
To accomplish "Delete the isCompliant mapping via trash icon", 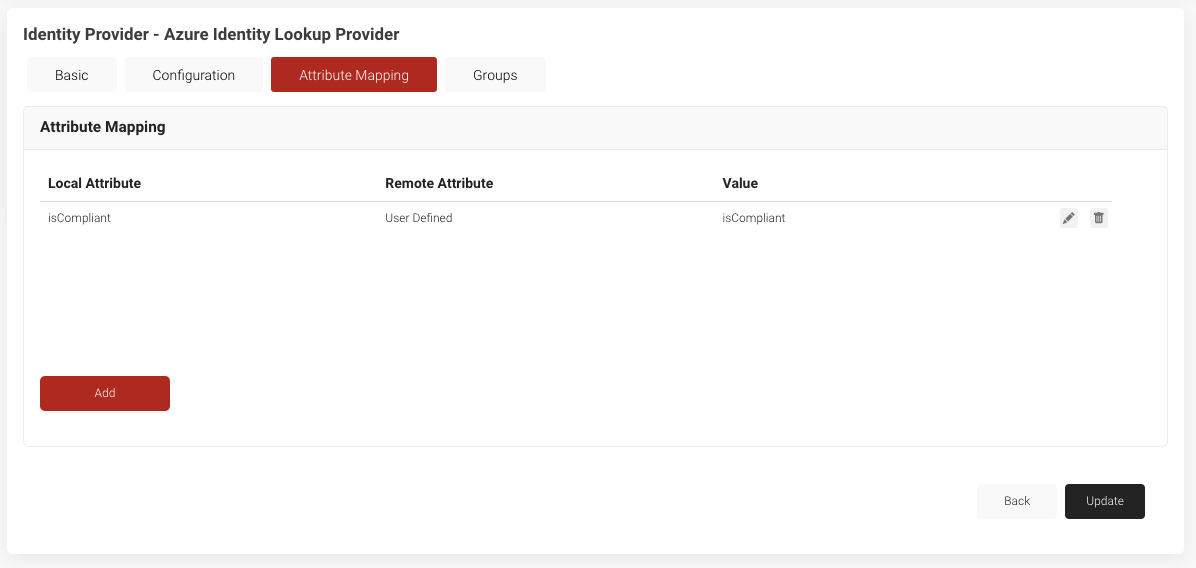I will [x=1098, y=218].
